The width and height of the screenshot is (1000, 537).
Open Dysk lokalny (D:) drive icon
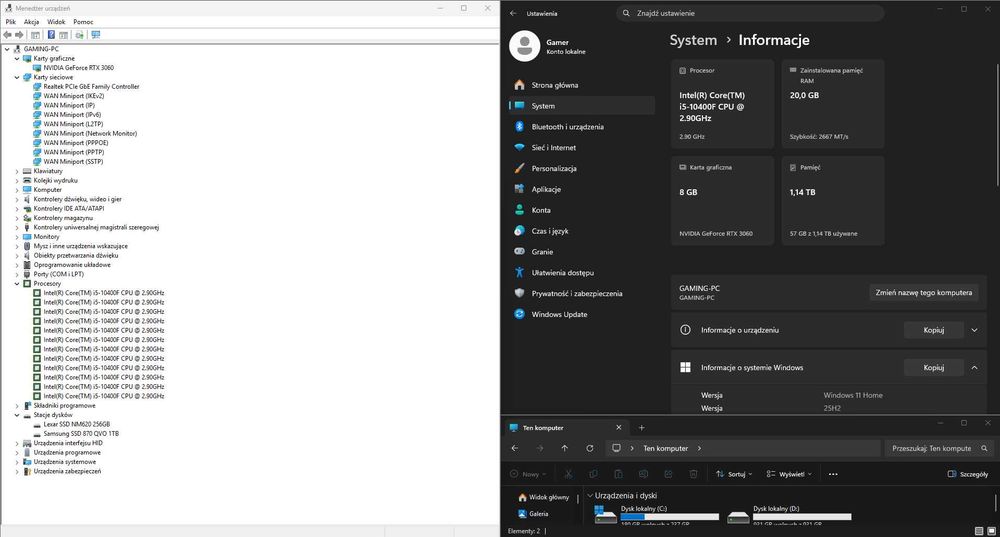click(x=738, y=517)
